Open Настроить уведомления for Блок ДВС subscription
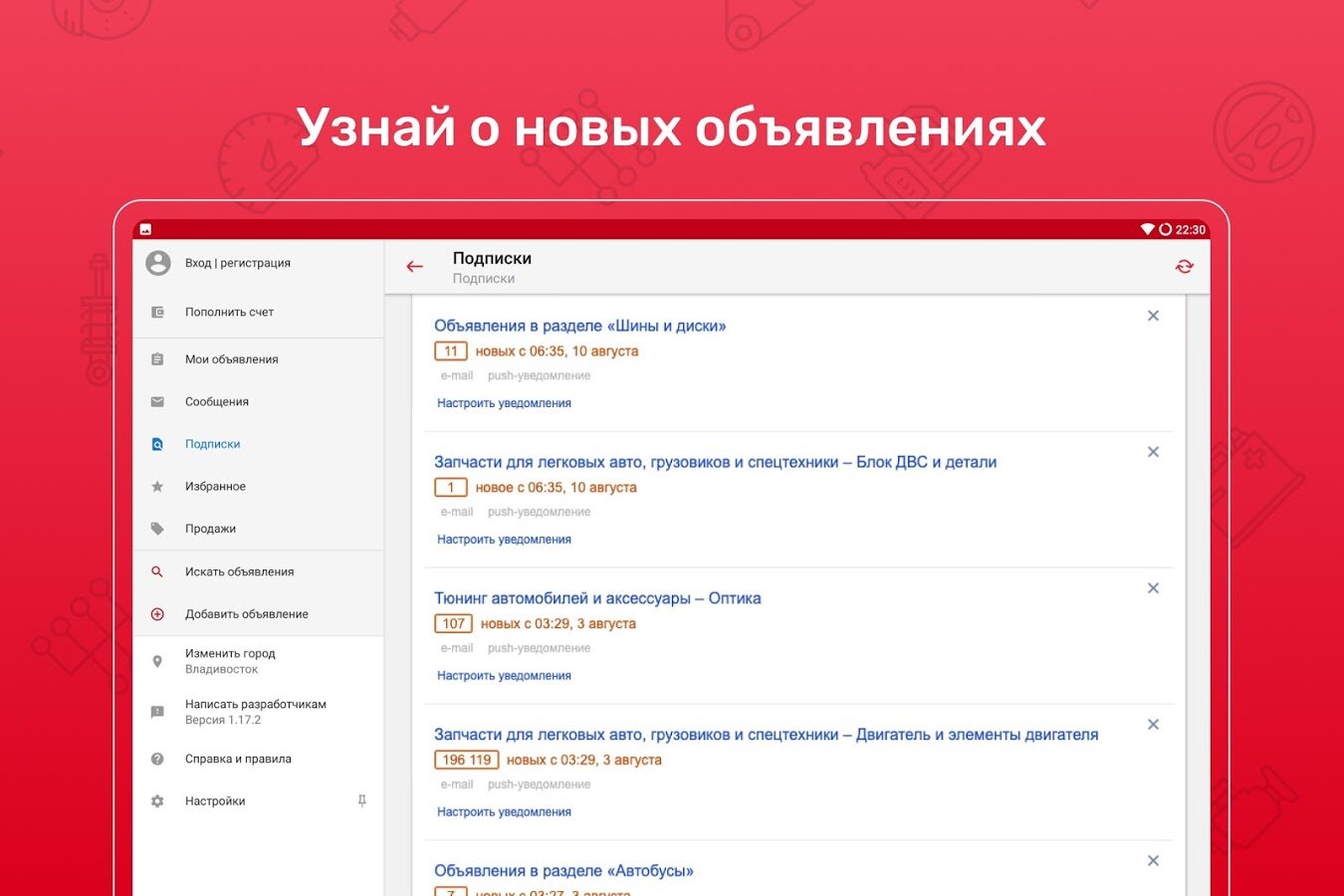Screen dimensions: 1344x896 click(x=504, y=540)
